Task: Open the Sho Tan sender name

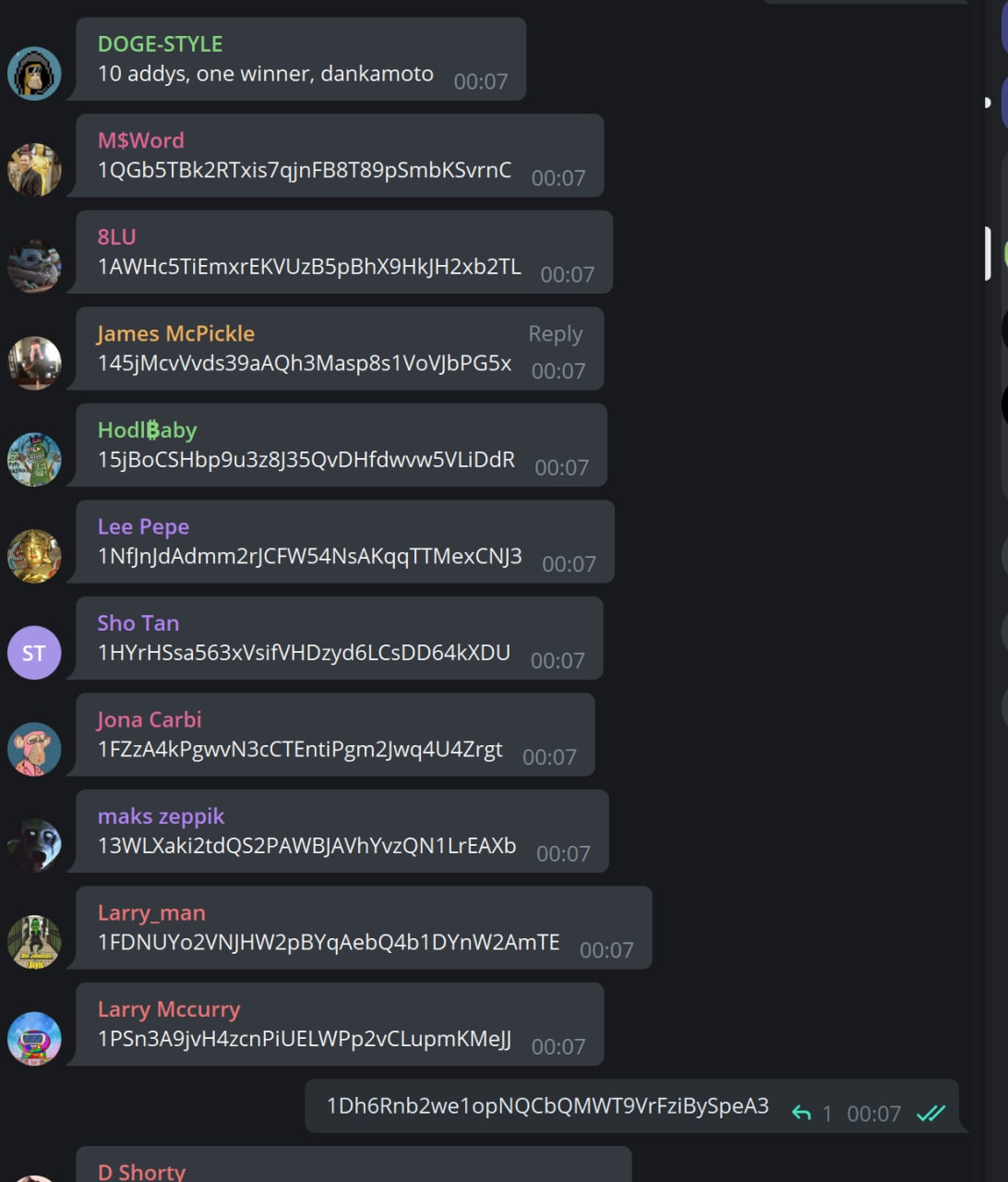Action: [x=138, y=623]
